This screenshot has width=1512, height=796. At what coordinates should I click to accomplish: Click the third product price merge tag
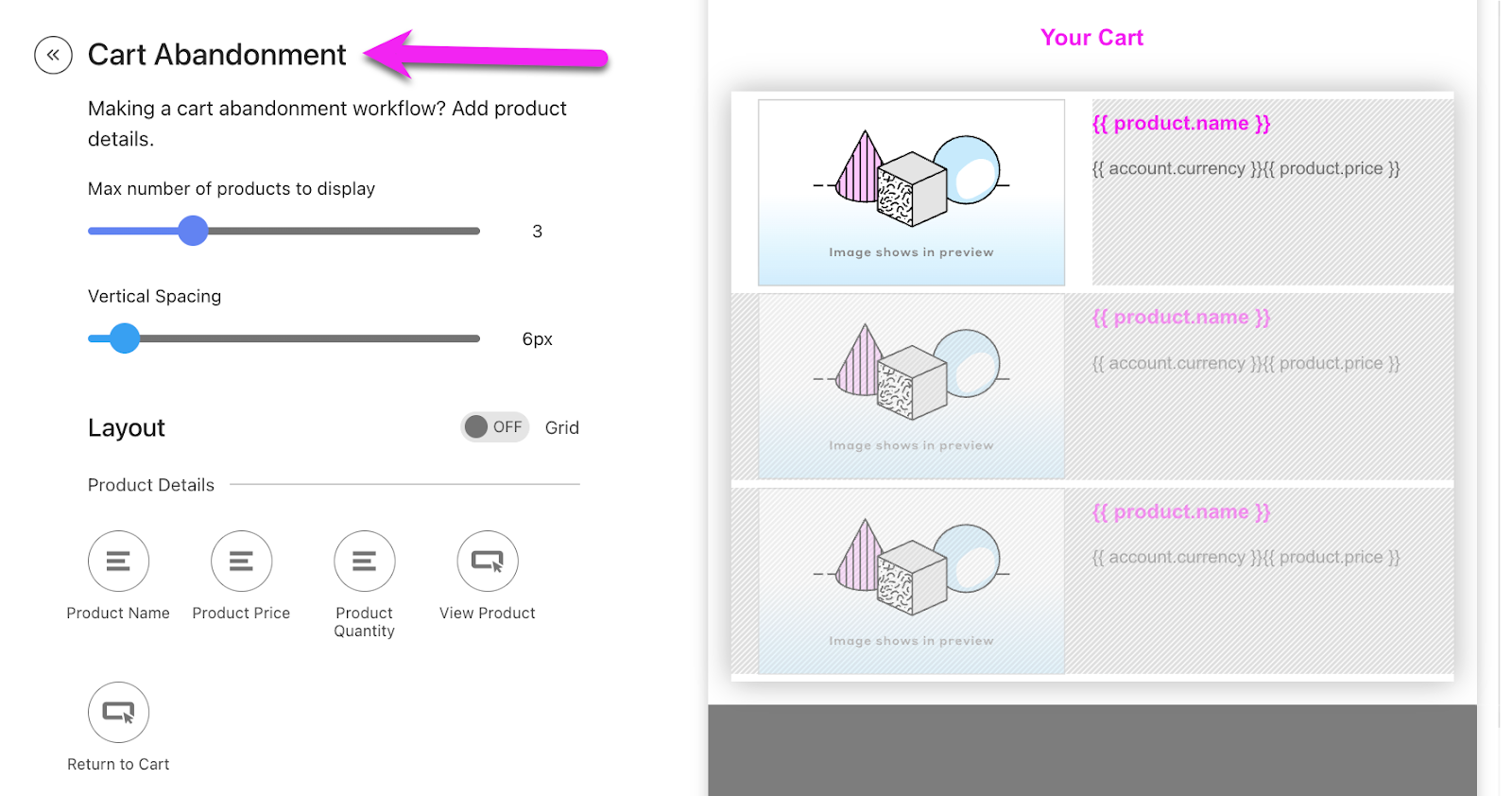coord(1246,557)
